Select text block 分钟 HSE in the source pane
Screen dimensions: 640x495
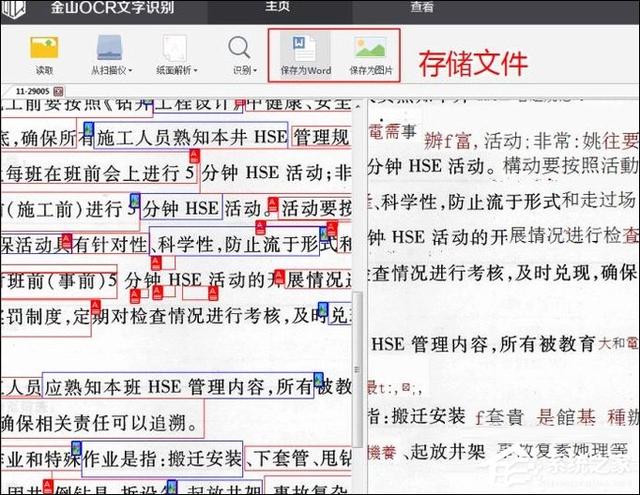point(181,207)
